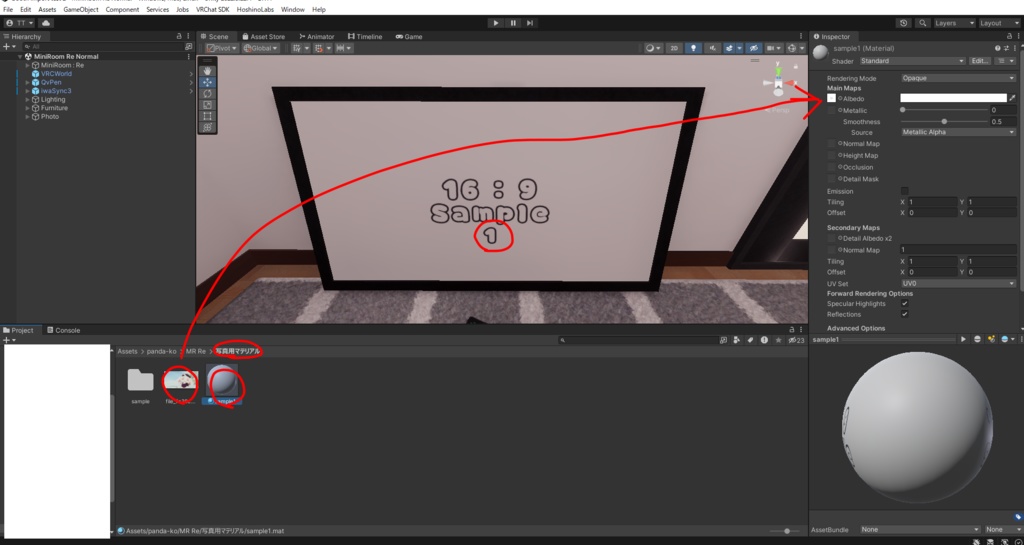
Task: Open the Rendering Mode Opaque dropdown
Action: click(958, 78)
